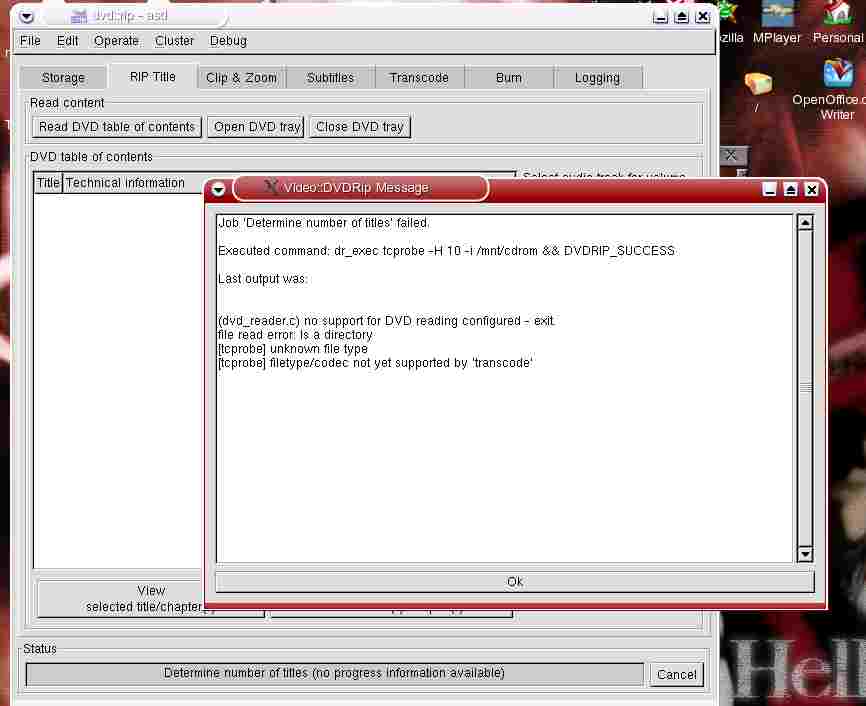The height and width of the screenshot is (706, 866).
Task: Open the Cluster menu
Action: point(174,41)
